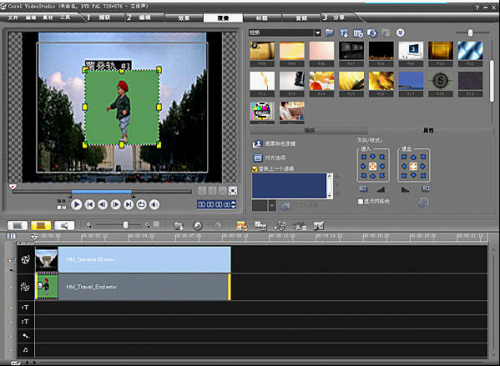Click the undo arrow in timeline toolbar
The image size is (500, 366).
point(197,226)
